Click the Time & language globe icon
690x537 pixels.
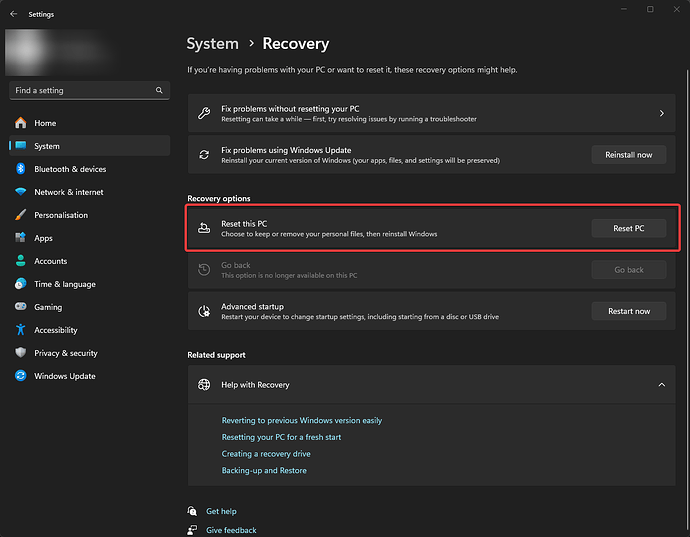coord(21,284)
